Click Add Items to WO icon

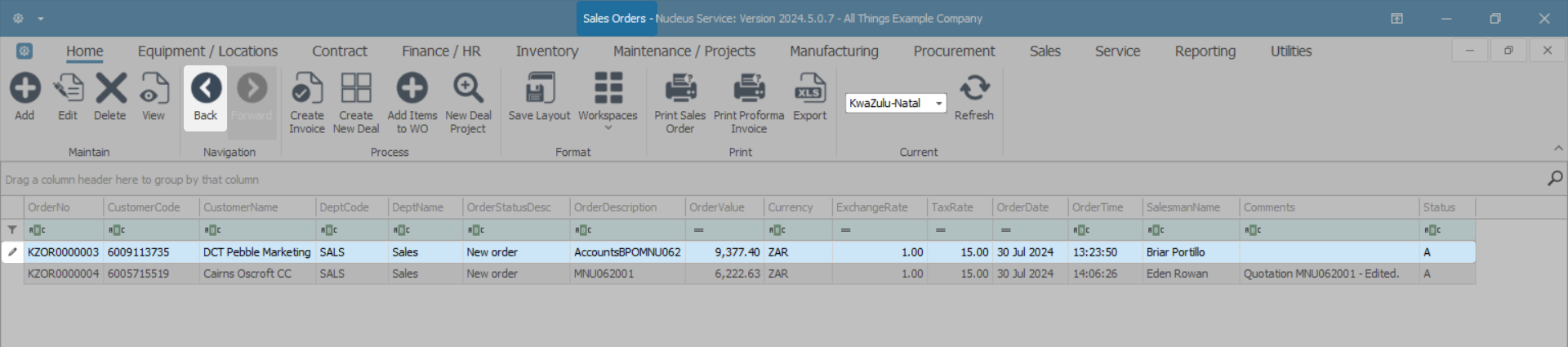(x=412, y=89)
